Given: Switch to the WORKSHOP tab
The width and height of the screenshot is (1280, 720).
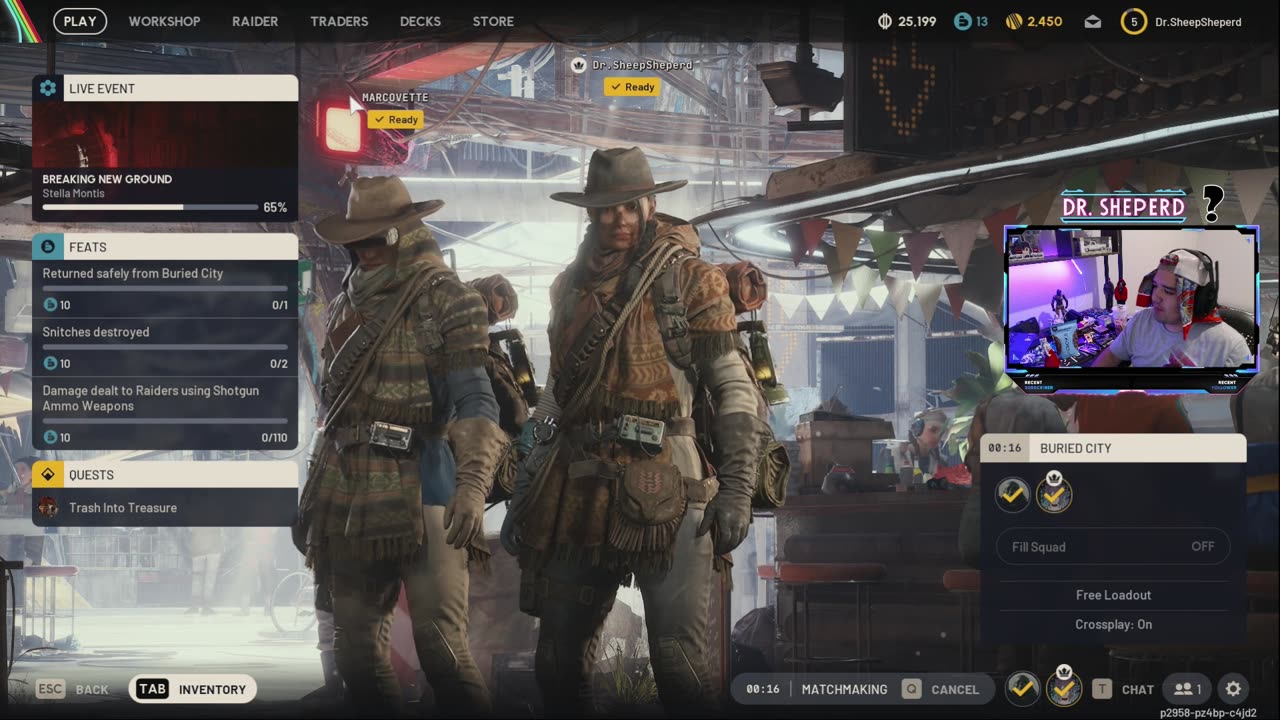Looking at the screenshot, I should point(164,21).
